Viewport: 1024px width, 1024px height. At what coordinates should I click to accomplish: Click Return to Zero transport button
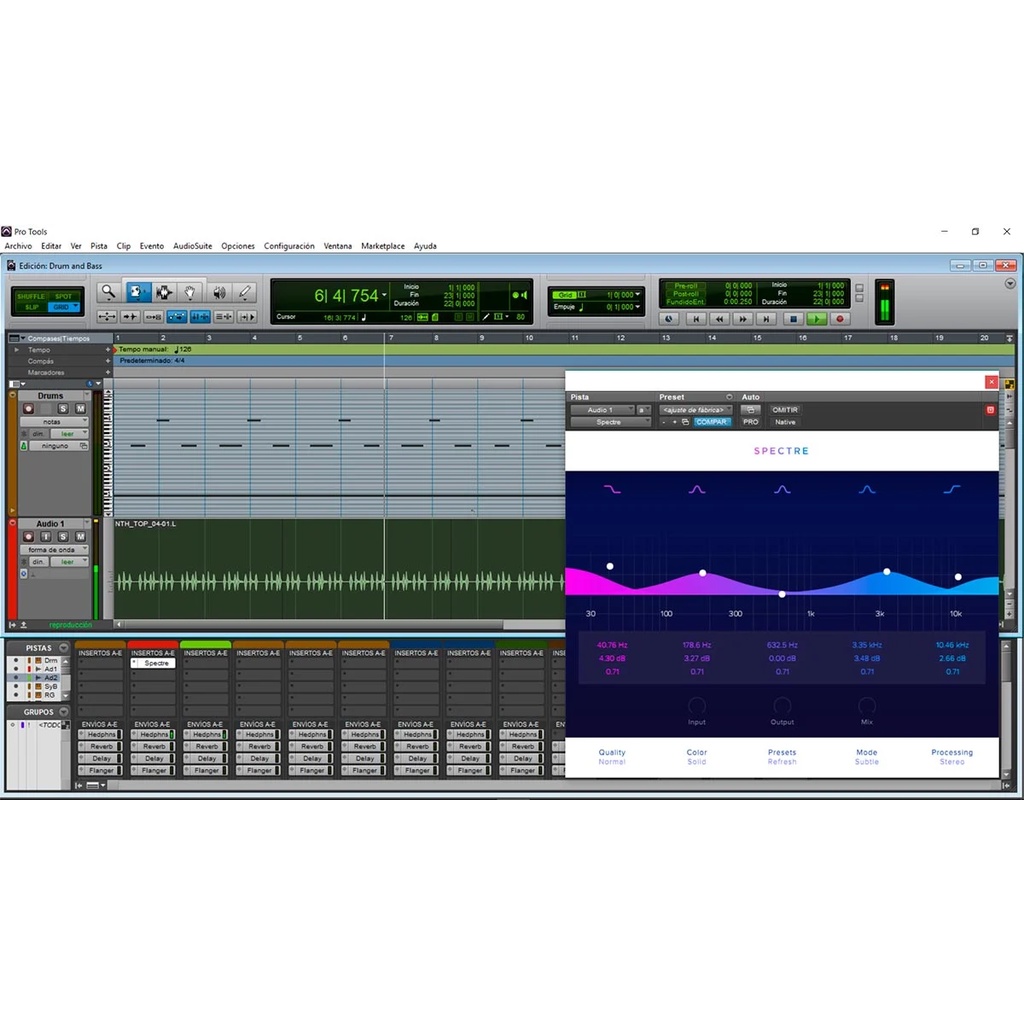tap(696, 319)
